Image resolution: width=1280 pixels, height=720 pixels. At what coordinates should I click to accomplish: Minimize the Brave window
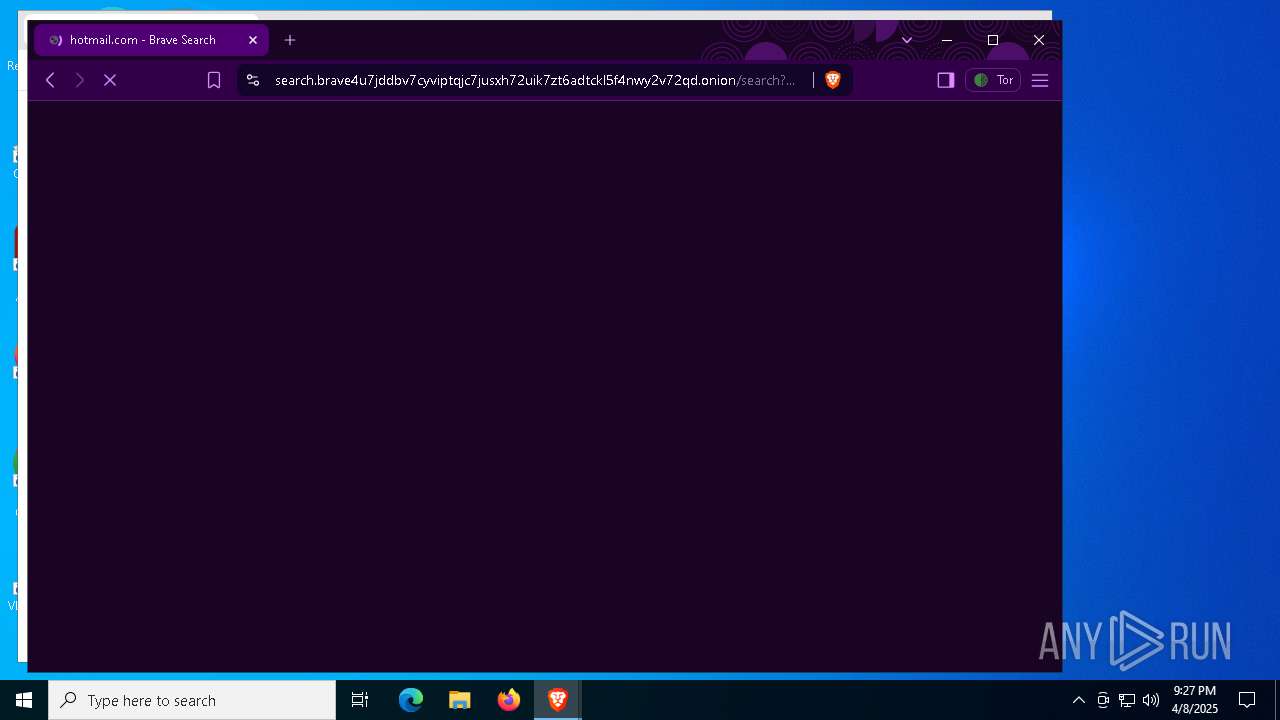(x=947, y=40)
